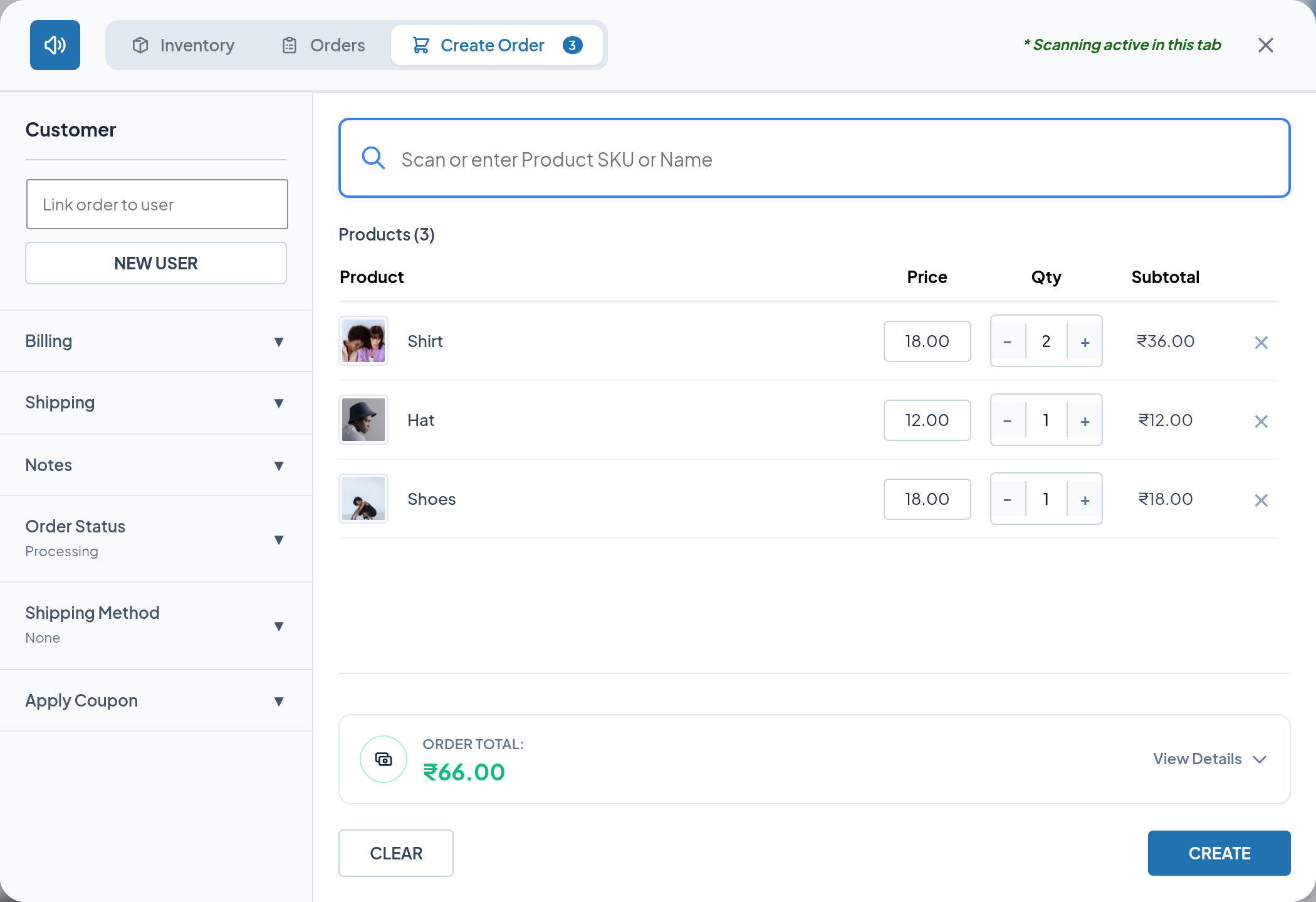
Task: Expand the Shipping section
Action: pyautogui.click(x=156, y=403)
